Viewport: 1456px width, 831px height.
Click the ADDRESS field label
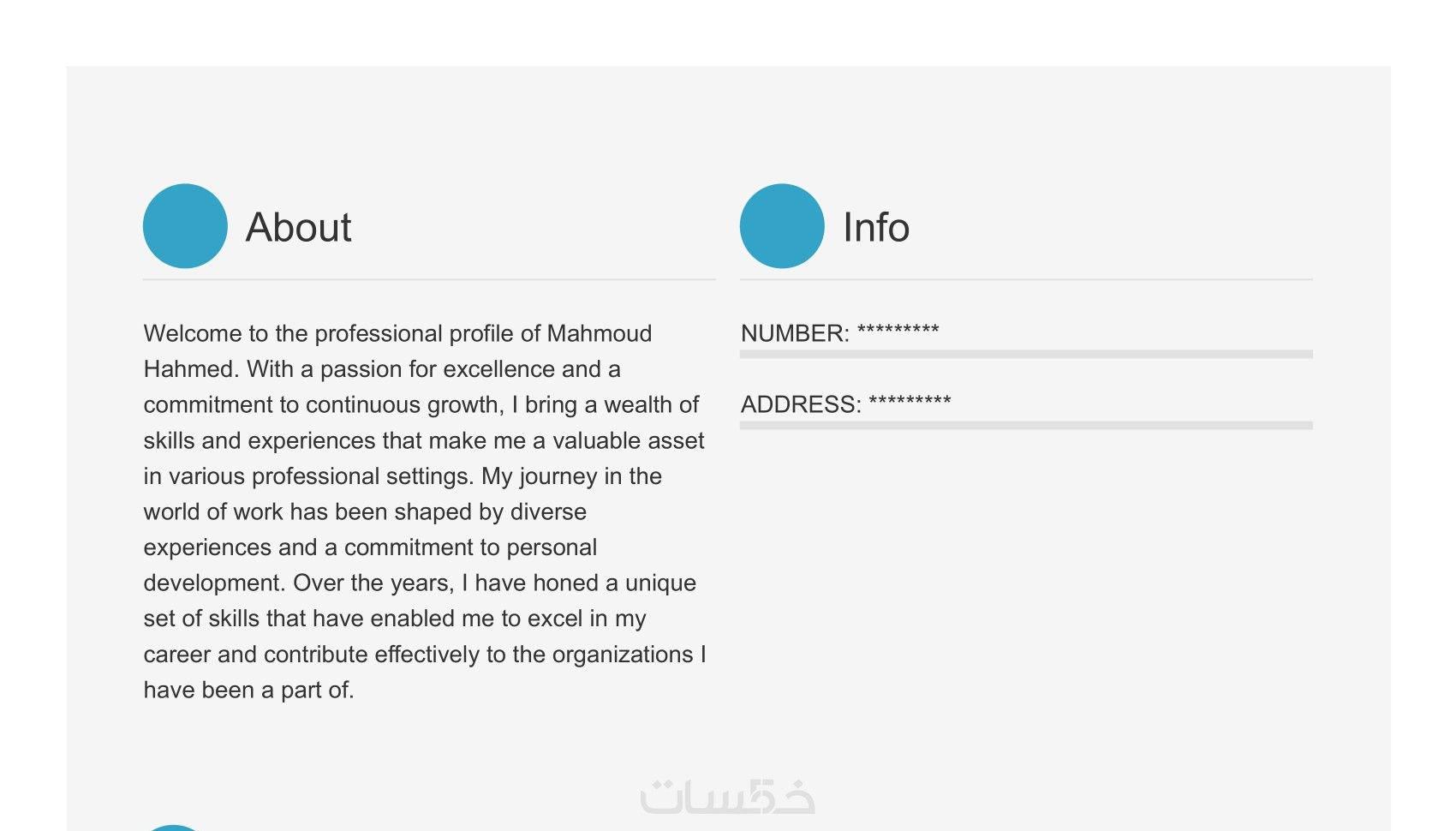point(800,404)
